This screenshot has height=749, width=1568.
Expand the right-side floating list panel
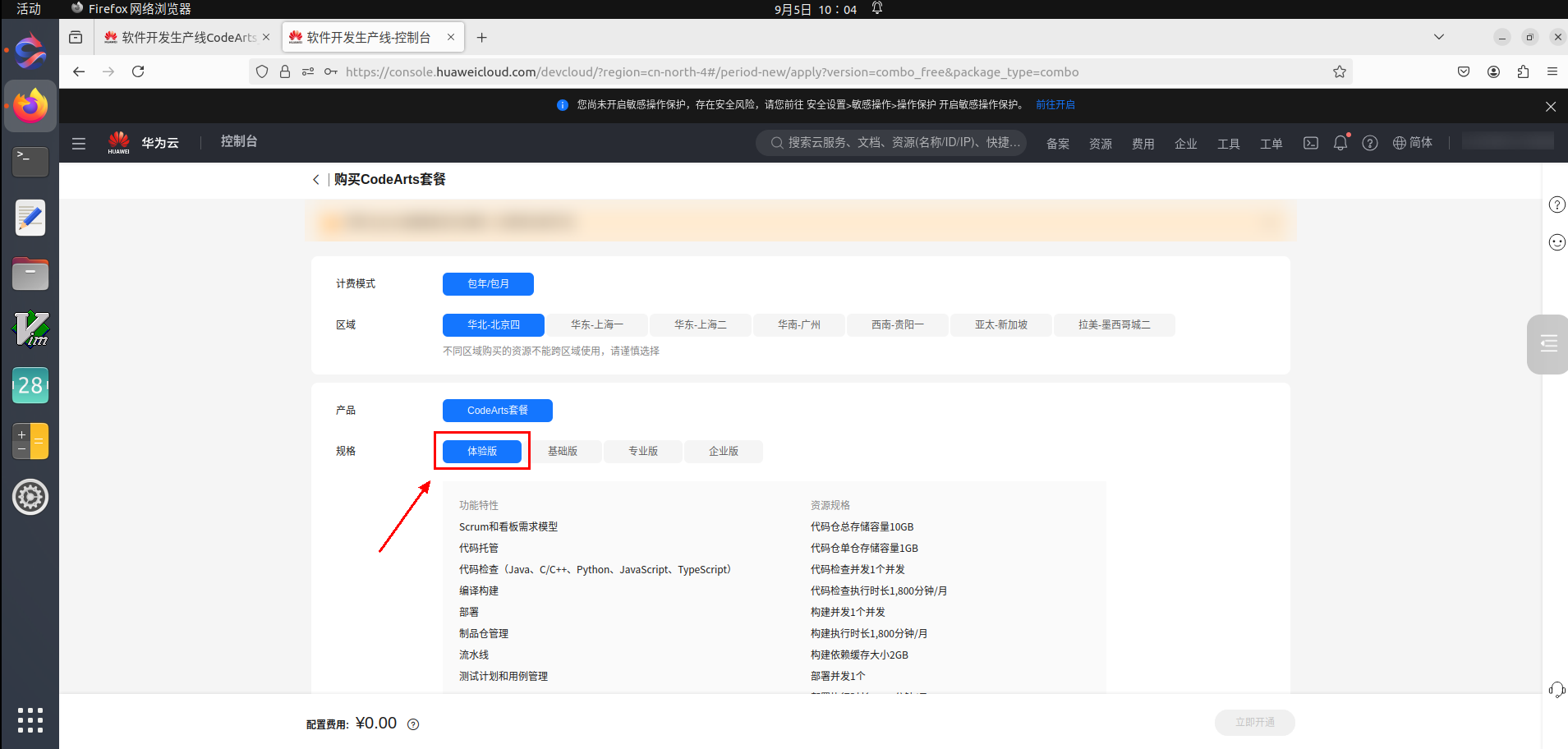pos(1548,344)
